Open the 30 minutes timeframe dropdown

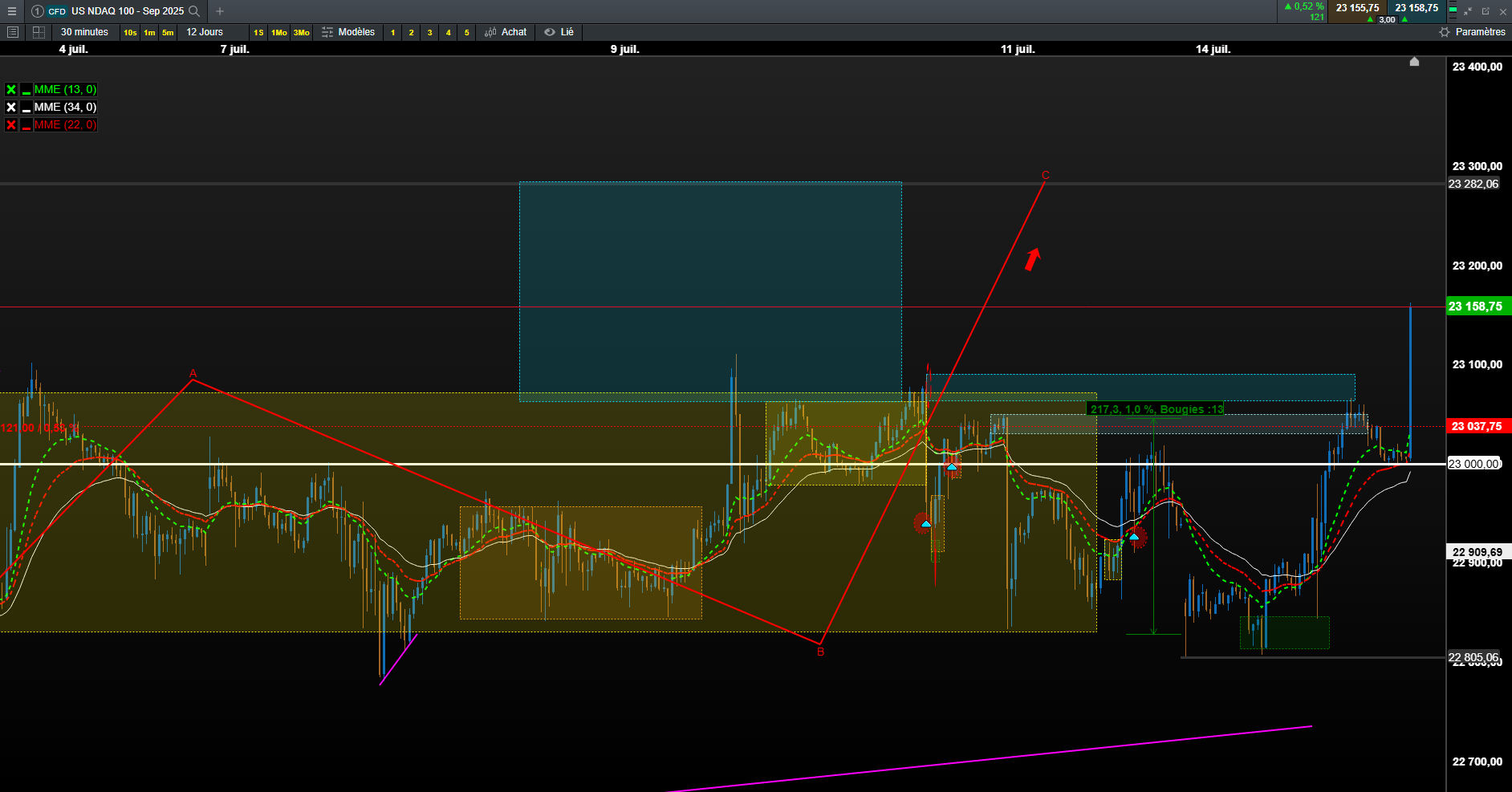pos(84,32)
